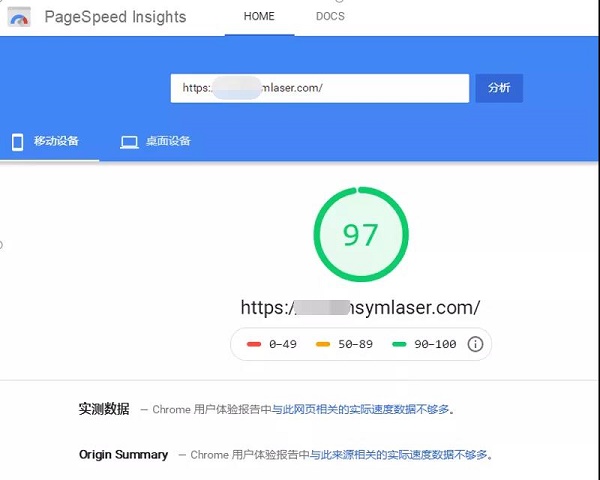This screenshot has width=600, height=480.
Task: Click the URL input field
Action: 320,88
